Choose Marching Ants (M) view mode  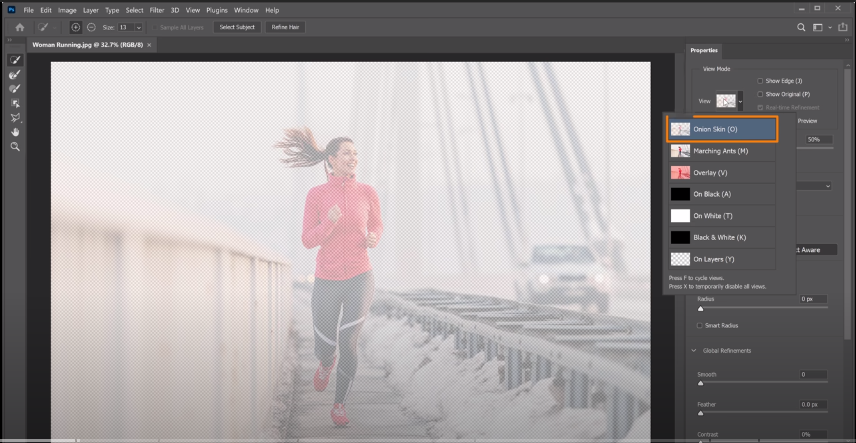click(722, 151)
